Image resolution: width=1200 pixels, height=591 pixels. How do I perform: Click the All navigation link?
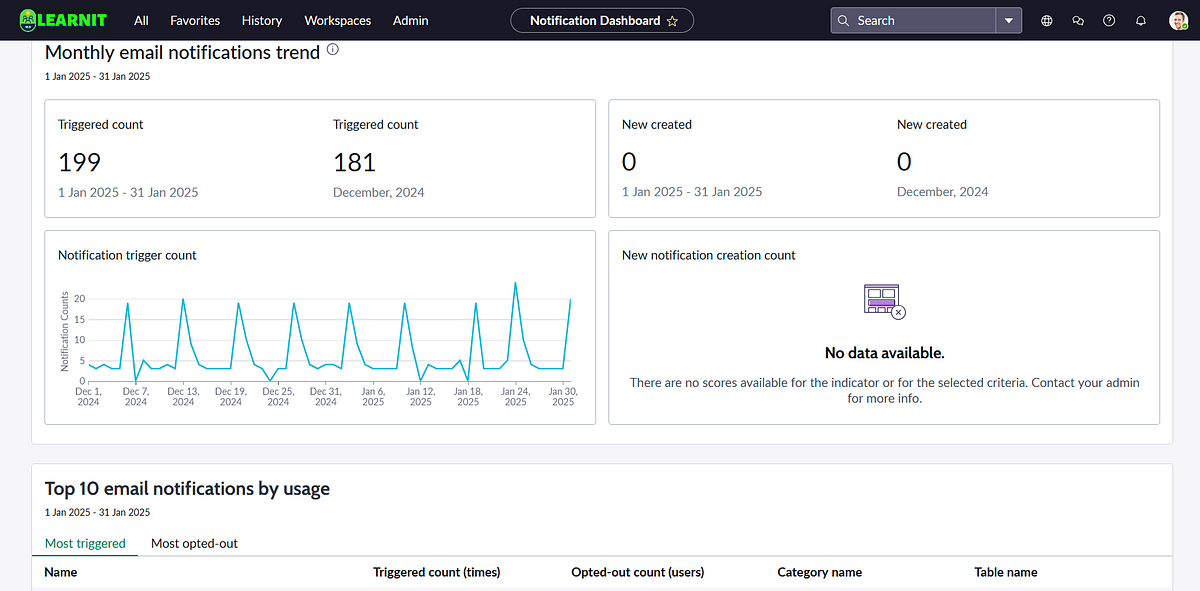point(140,20)
